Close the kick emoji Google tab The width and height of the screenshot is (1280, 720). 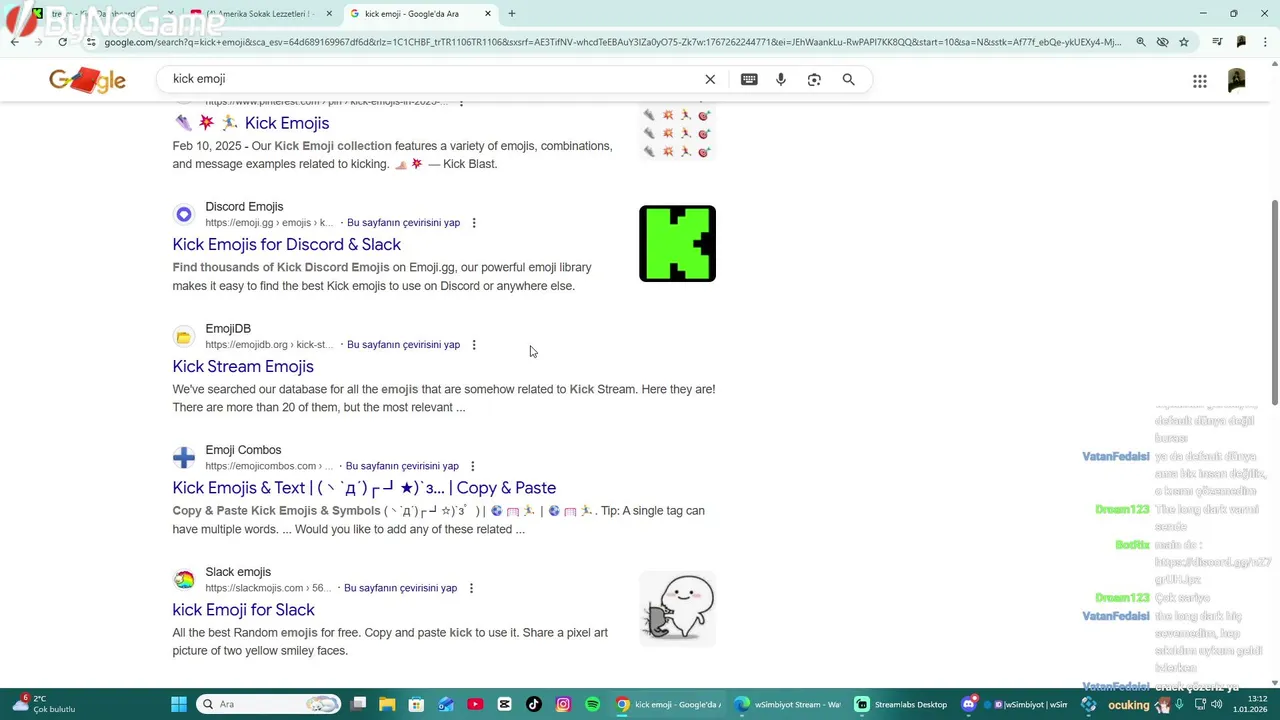tap(488, 14)
